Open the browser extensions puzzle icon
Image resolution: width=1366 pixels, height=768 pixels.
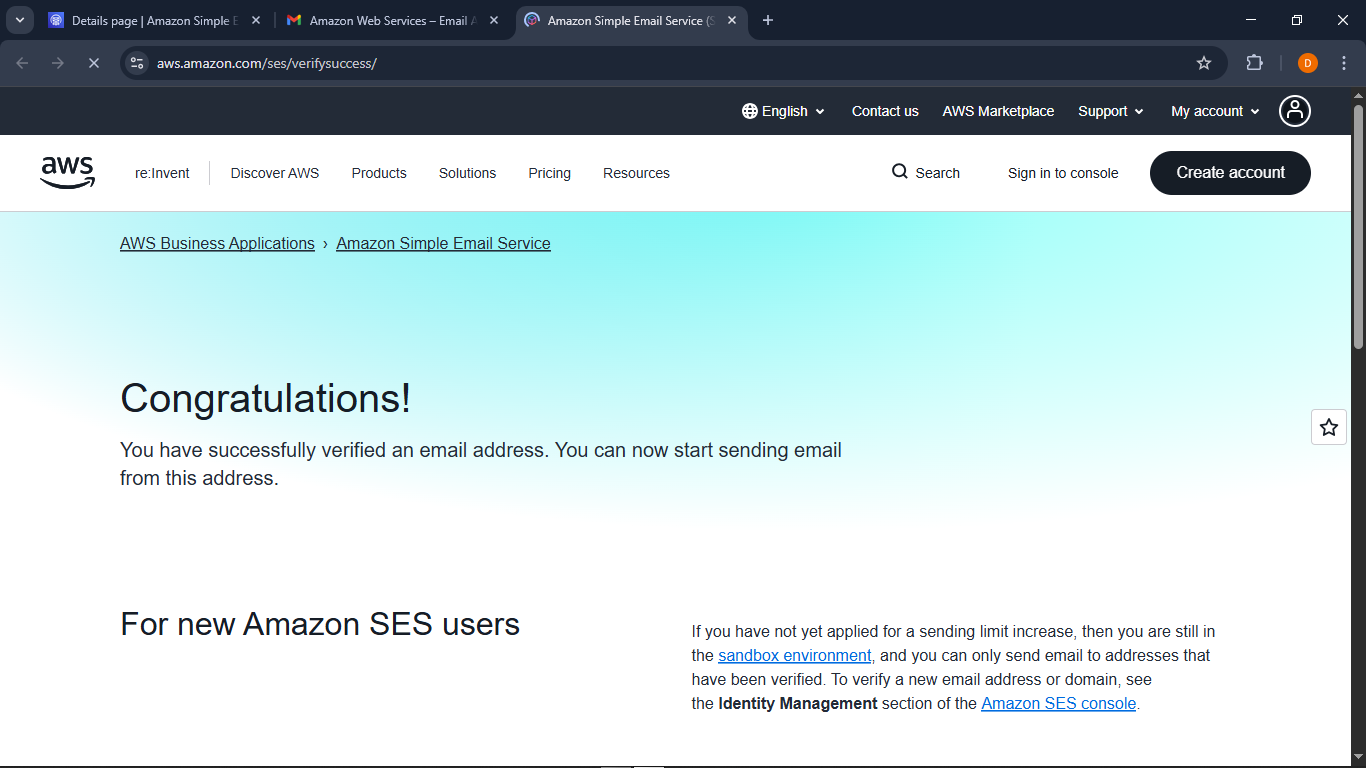(x=1254, y=62)
